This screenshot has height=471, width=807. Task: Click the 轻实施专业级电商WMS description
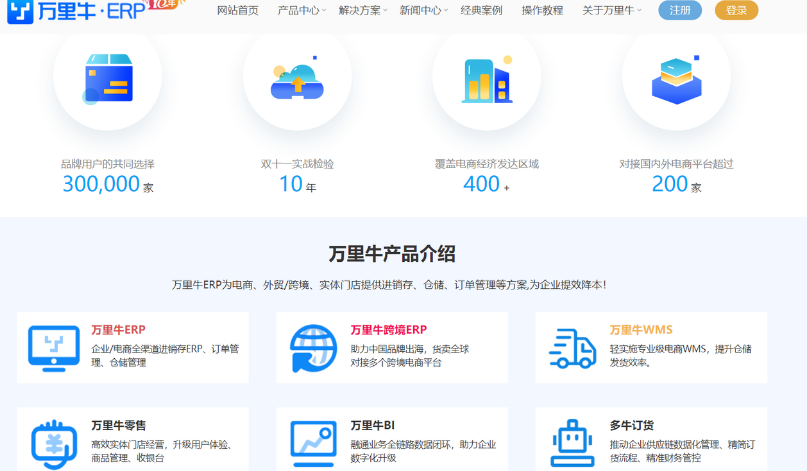pos(680,355)
